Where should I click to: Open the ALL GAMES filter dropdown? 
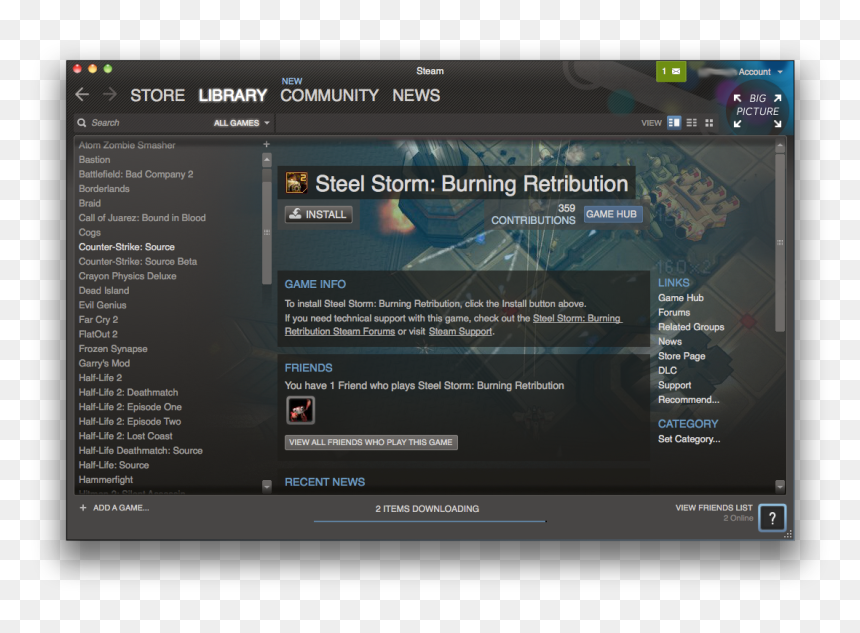(x=242, y=123)
